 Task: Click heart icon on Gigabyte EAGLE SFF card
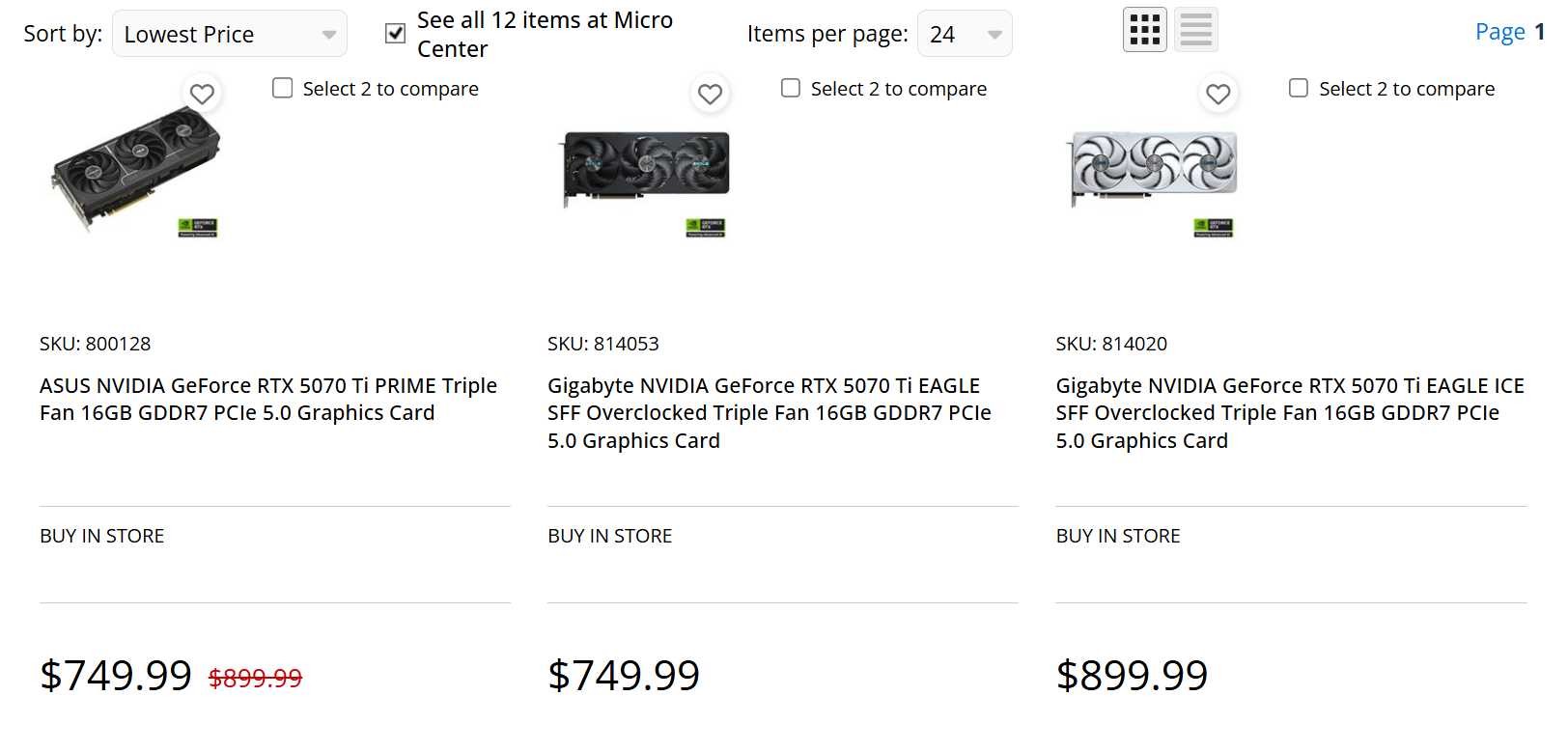(x=710, y=94)
